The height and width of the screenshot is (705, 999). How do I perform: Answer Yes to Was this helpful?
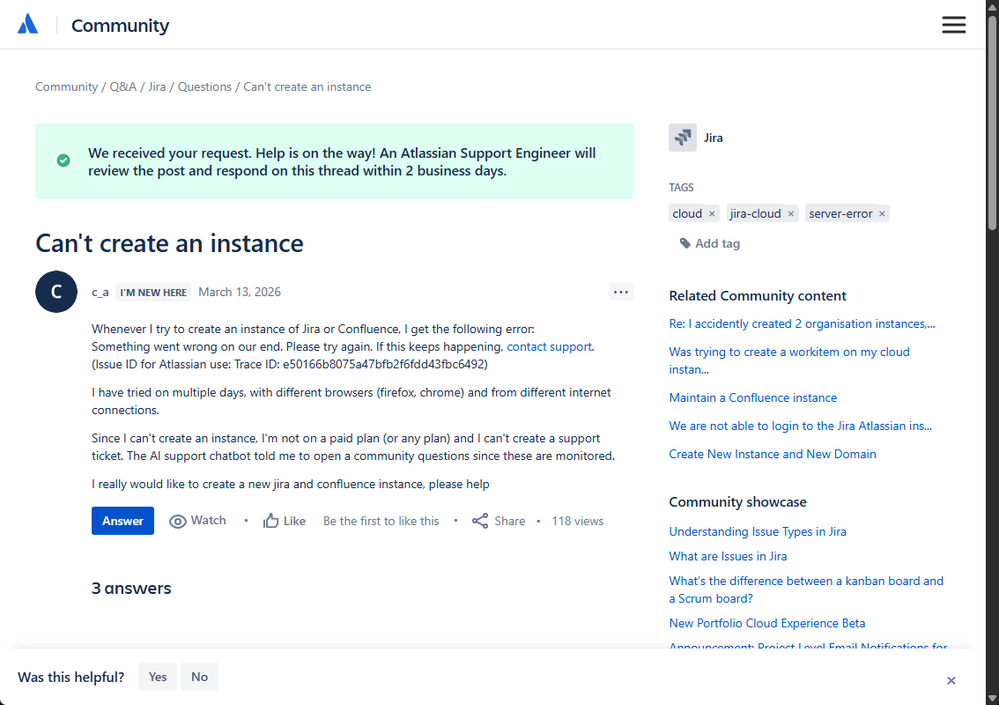pos(157,676)
